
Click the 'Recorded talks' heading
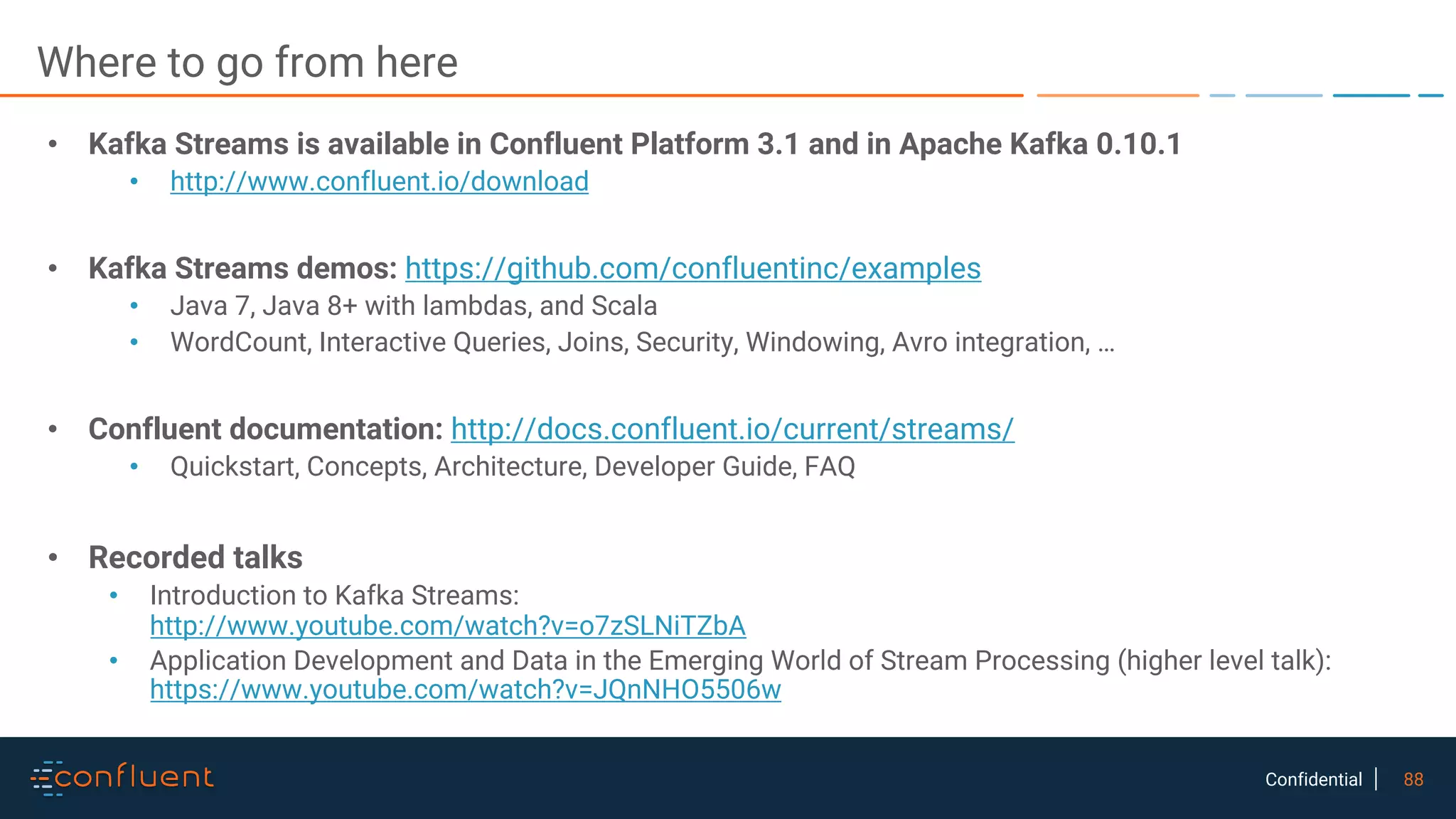(196, 558)
